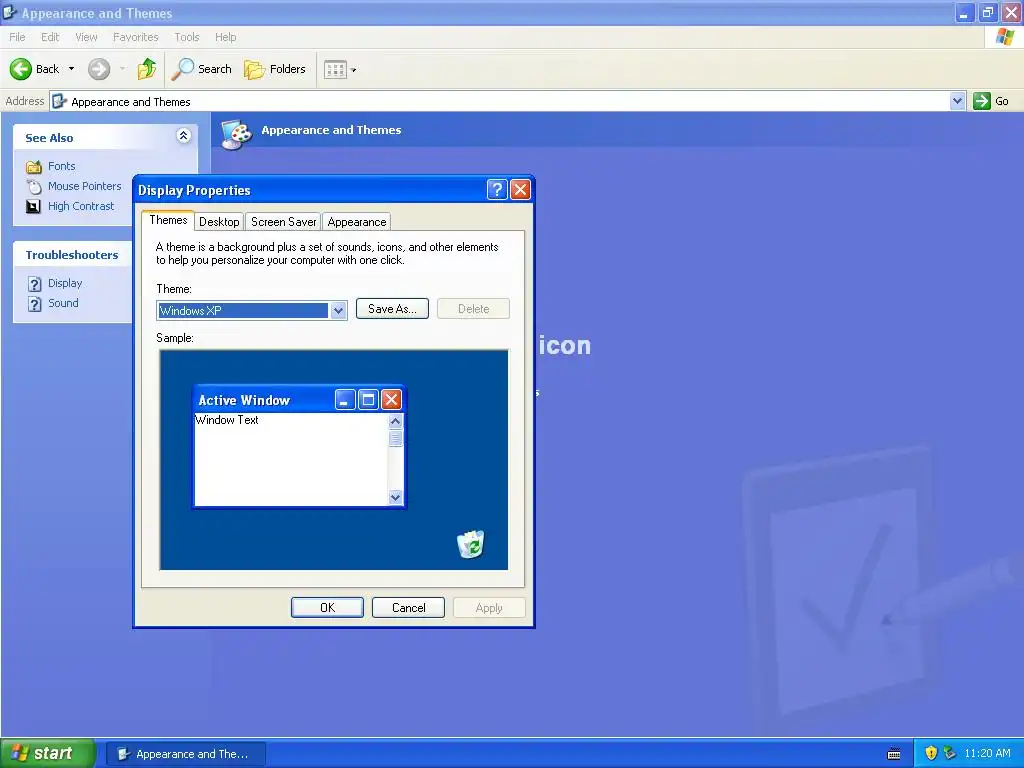
Task: Click the High Contrast icon
Action: 33,206
